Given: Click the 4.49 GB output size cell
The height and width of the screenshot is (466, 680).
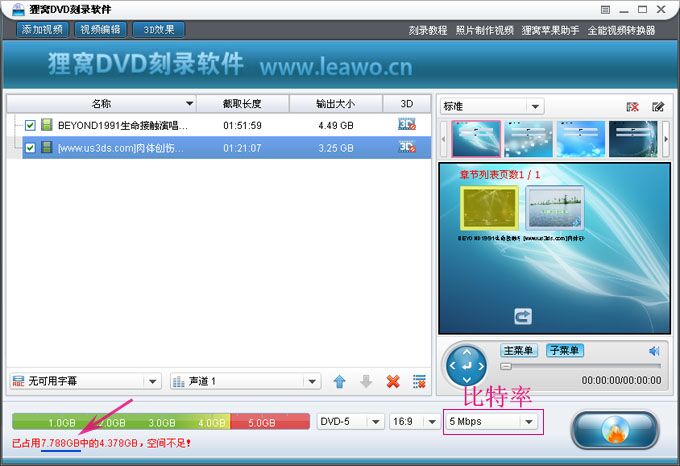Looking at the screenshot, I should click(336, 125).
